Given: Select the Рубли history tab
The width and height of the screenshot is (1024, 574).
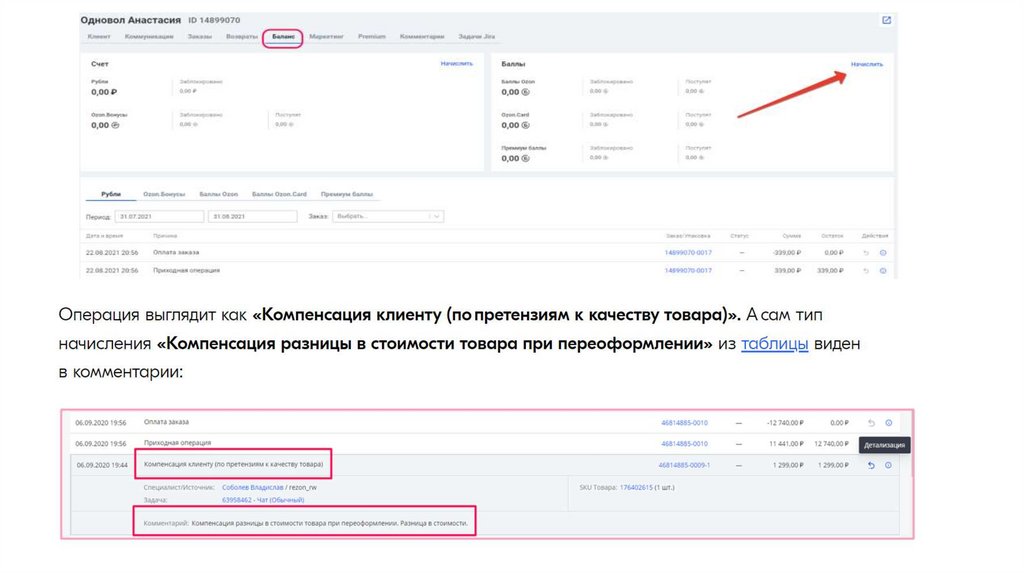Looking at the screenshot, I should pyautogui.click(x=111, y=194).
